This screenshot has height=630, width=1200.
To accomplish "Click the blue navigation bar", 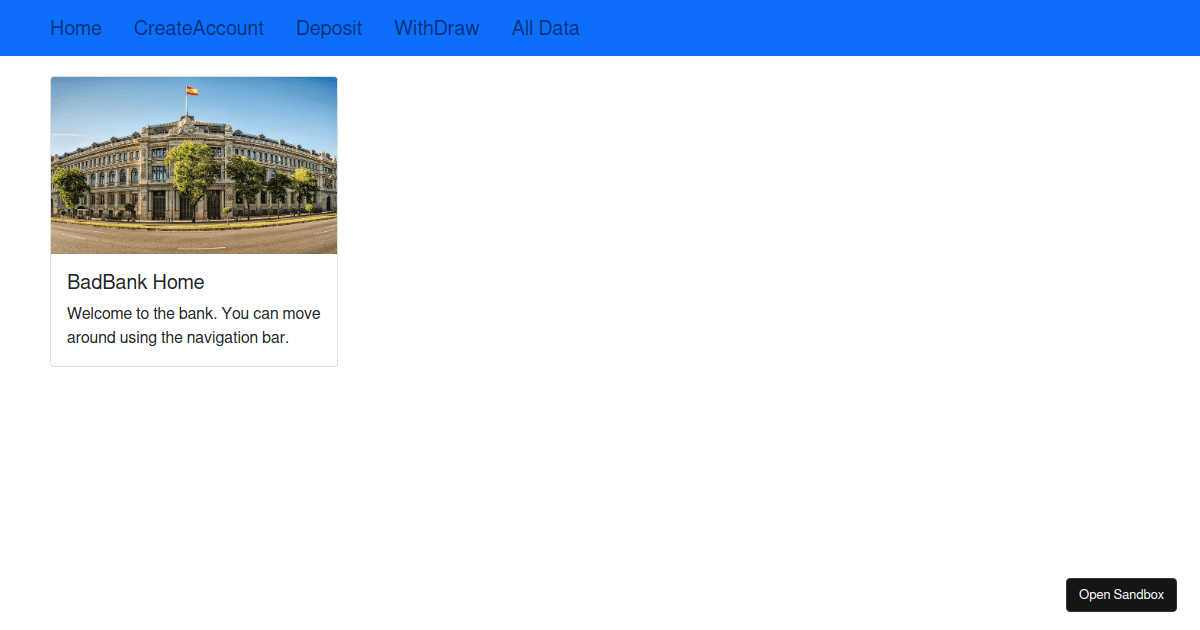I will click(800, 28).
